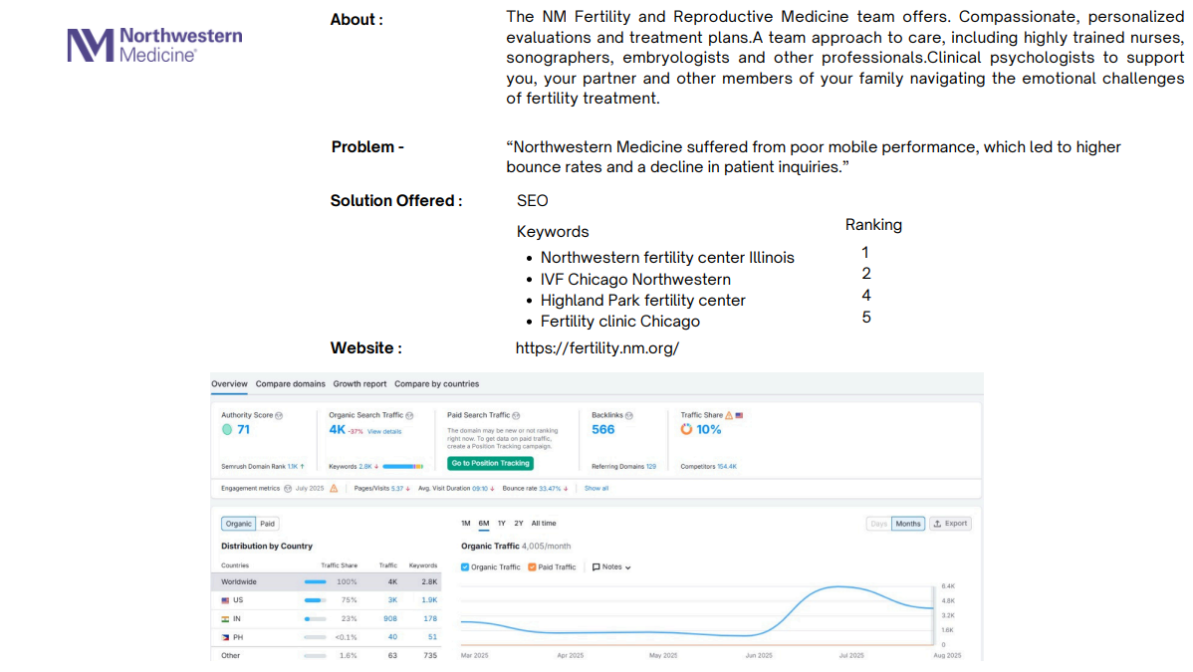
Task: Switch chart granularity to Days
Action: coord(879,524)
